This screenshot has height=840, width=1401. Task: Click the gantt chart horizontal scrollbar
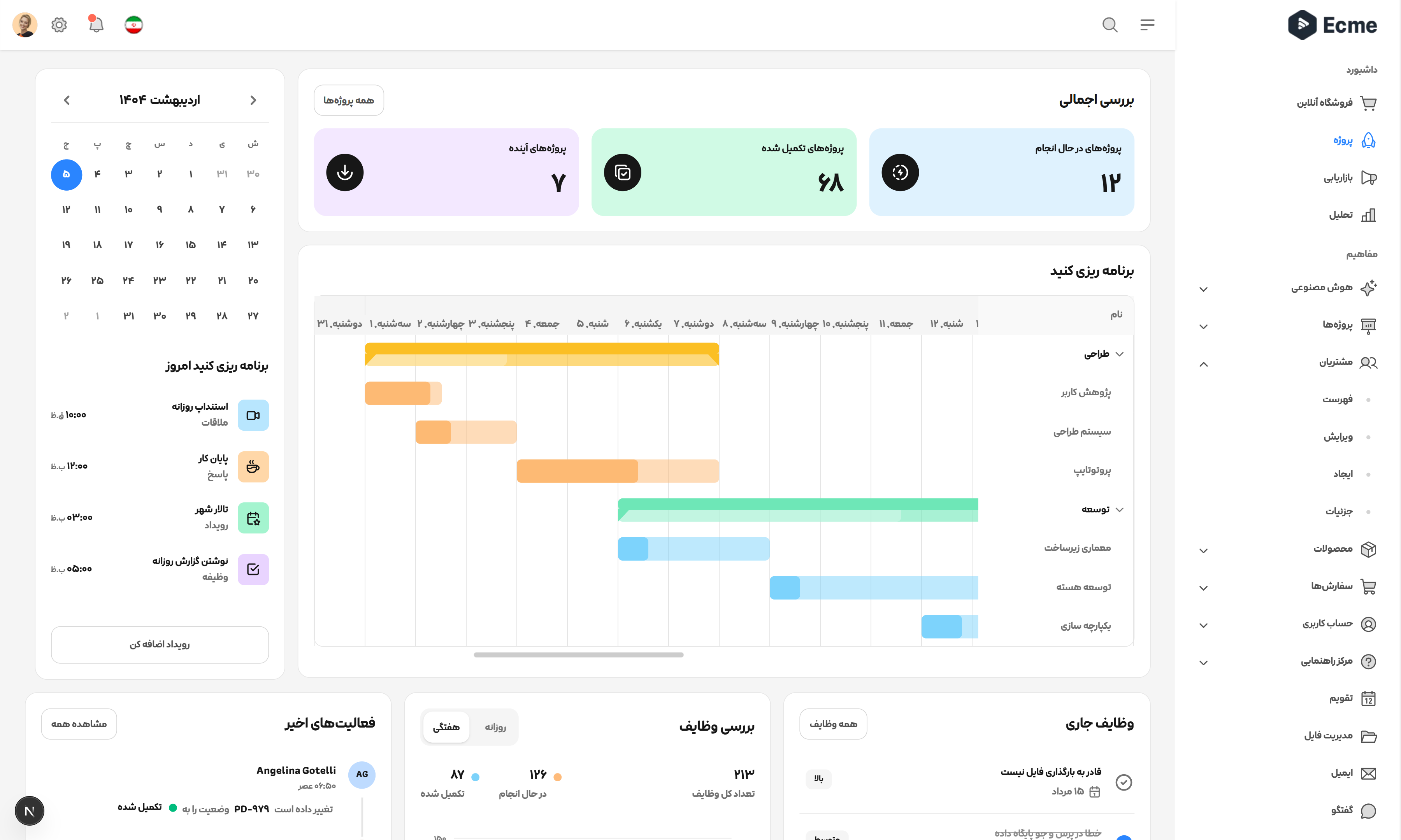[x=578, y=655]
